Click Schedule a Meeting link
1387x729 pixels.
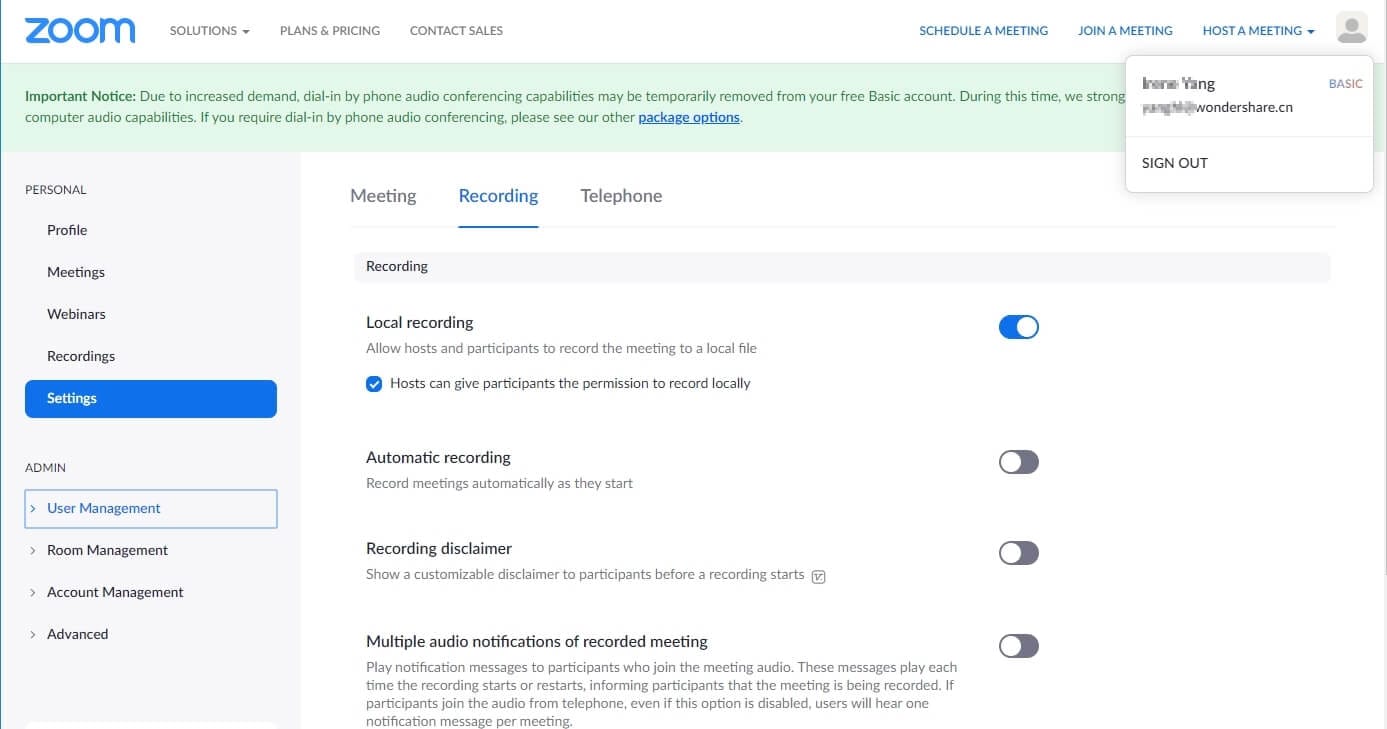(x=983, y=31)
